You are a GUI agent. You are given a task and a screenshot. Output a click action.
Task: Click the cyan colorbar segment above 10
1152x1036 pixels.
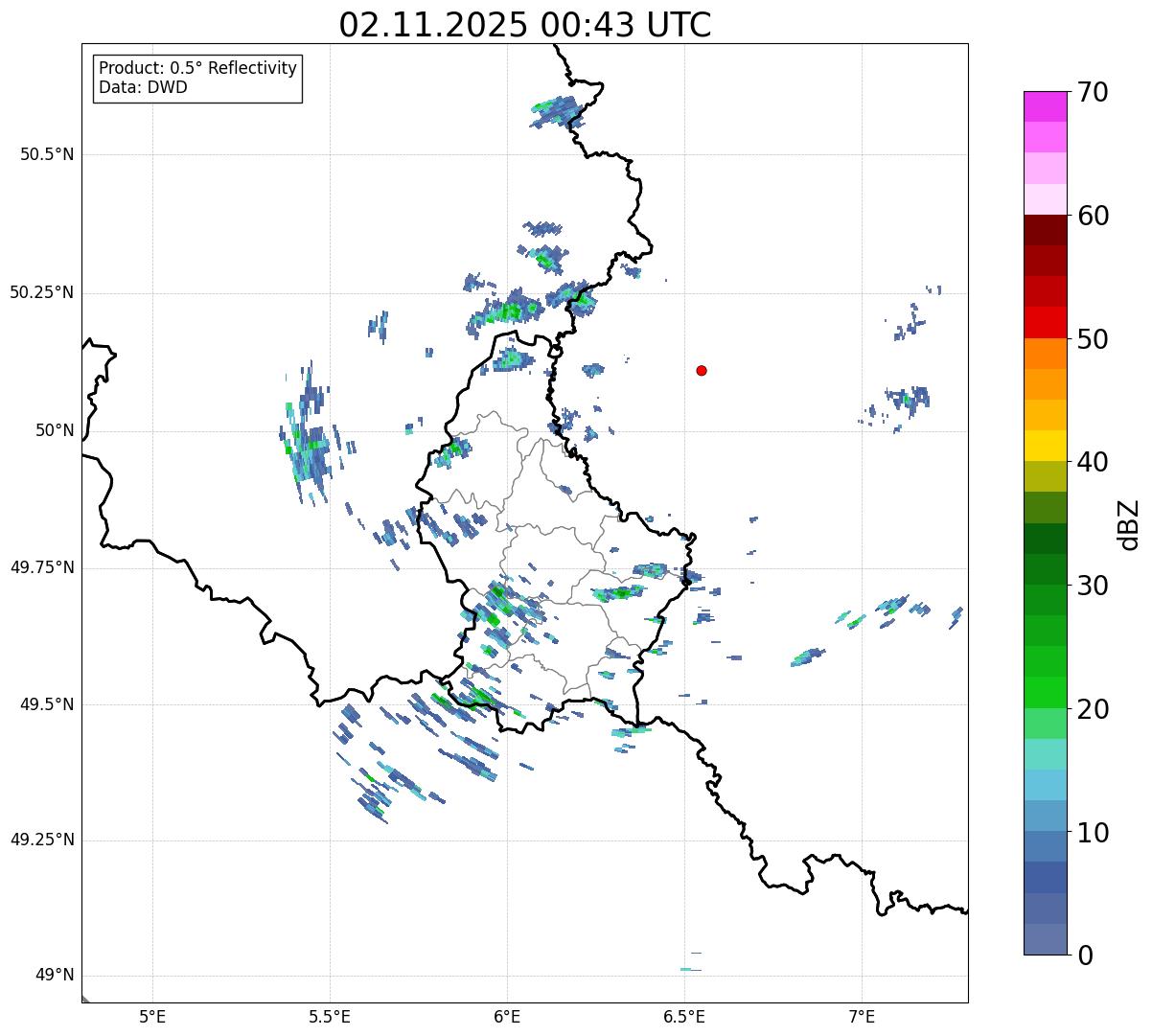coord(1045,785)
